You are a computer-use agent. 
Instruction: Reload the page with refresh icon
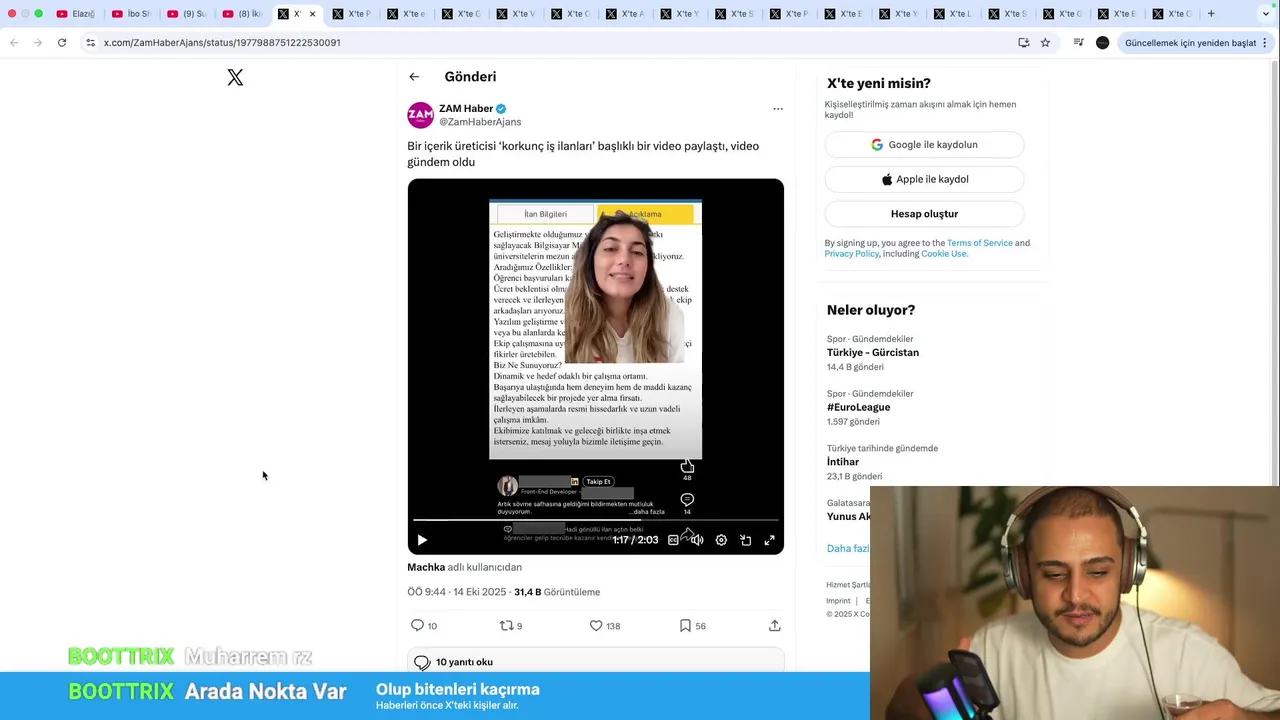62,43
